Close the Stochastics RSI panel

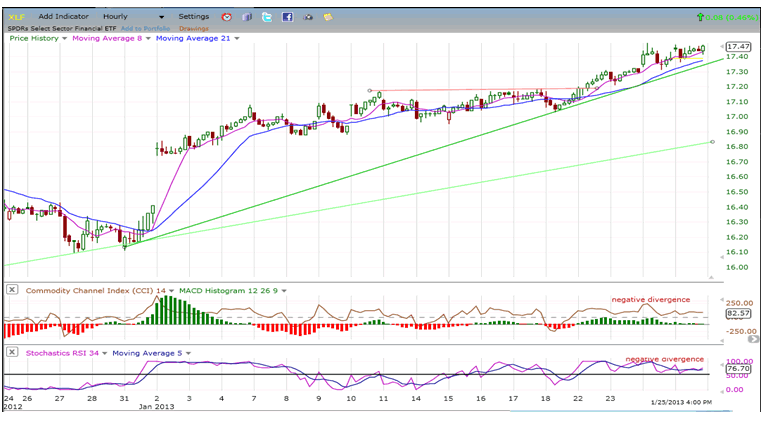coord(12,352)
